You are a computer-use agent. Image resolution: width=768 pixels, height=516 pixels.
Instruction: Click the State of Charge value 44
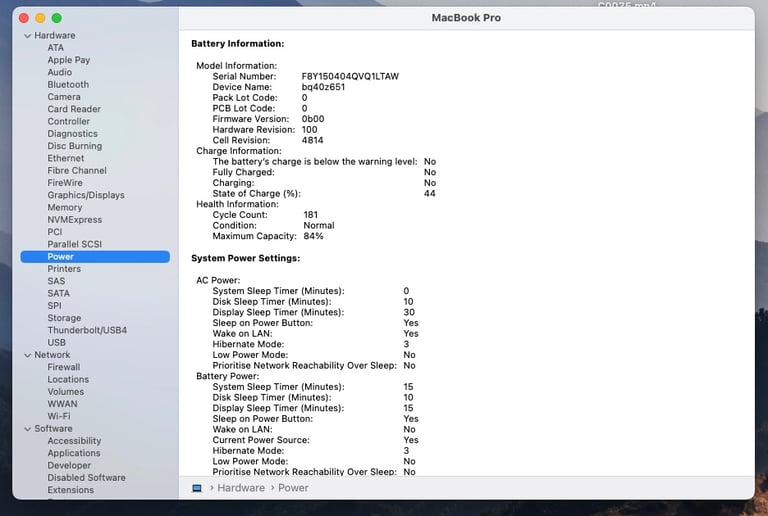click(430, 194)
